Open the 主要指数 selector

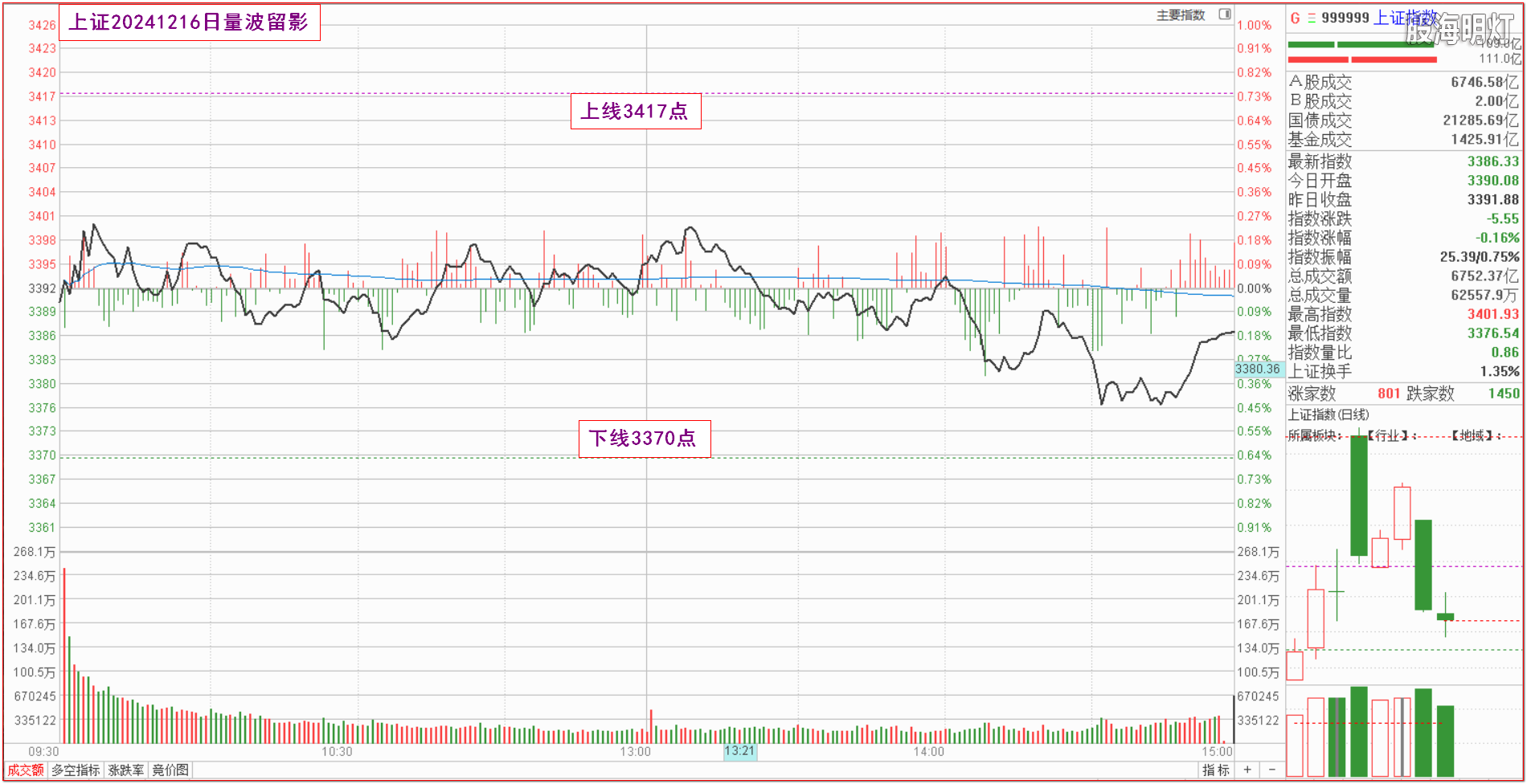(x=1181, y=15)
